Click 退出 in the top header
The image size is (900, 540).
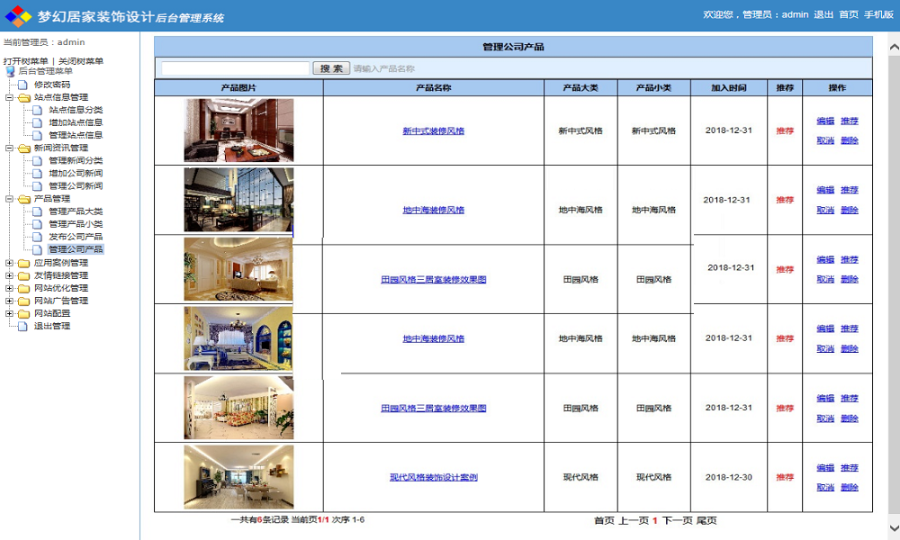pyautogui.click(x=823, y=14)
